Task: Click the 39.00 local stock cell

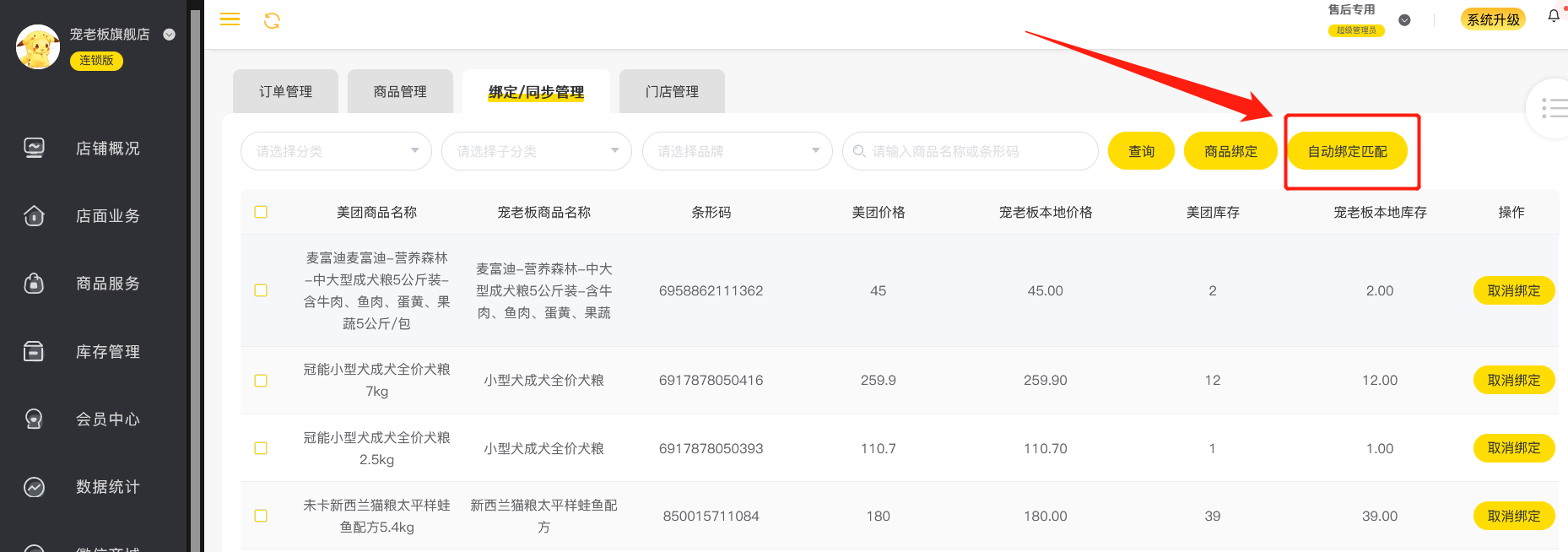Action: [x=1380, y=516]
